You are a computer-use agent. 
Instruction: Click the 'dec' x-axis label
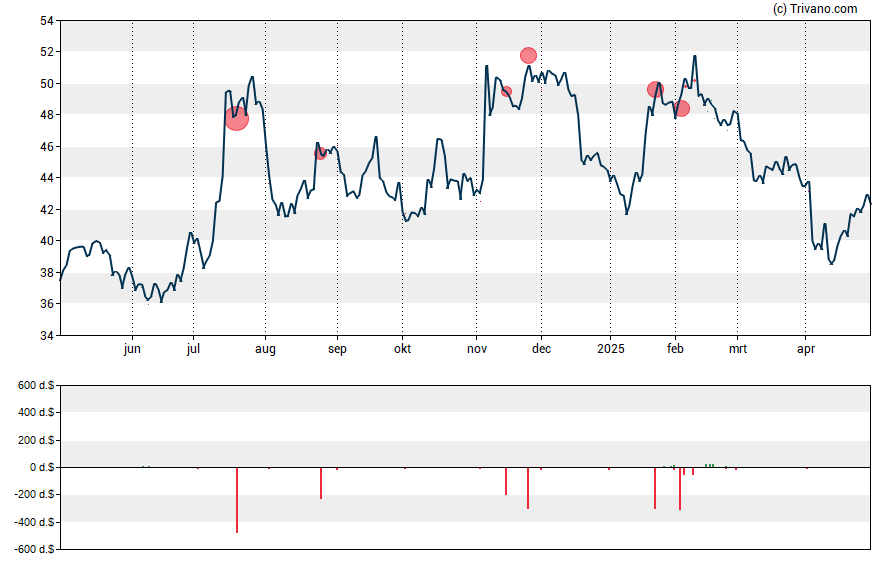point(541,349)
